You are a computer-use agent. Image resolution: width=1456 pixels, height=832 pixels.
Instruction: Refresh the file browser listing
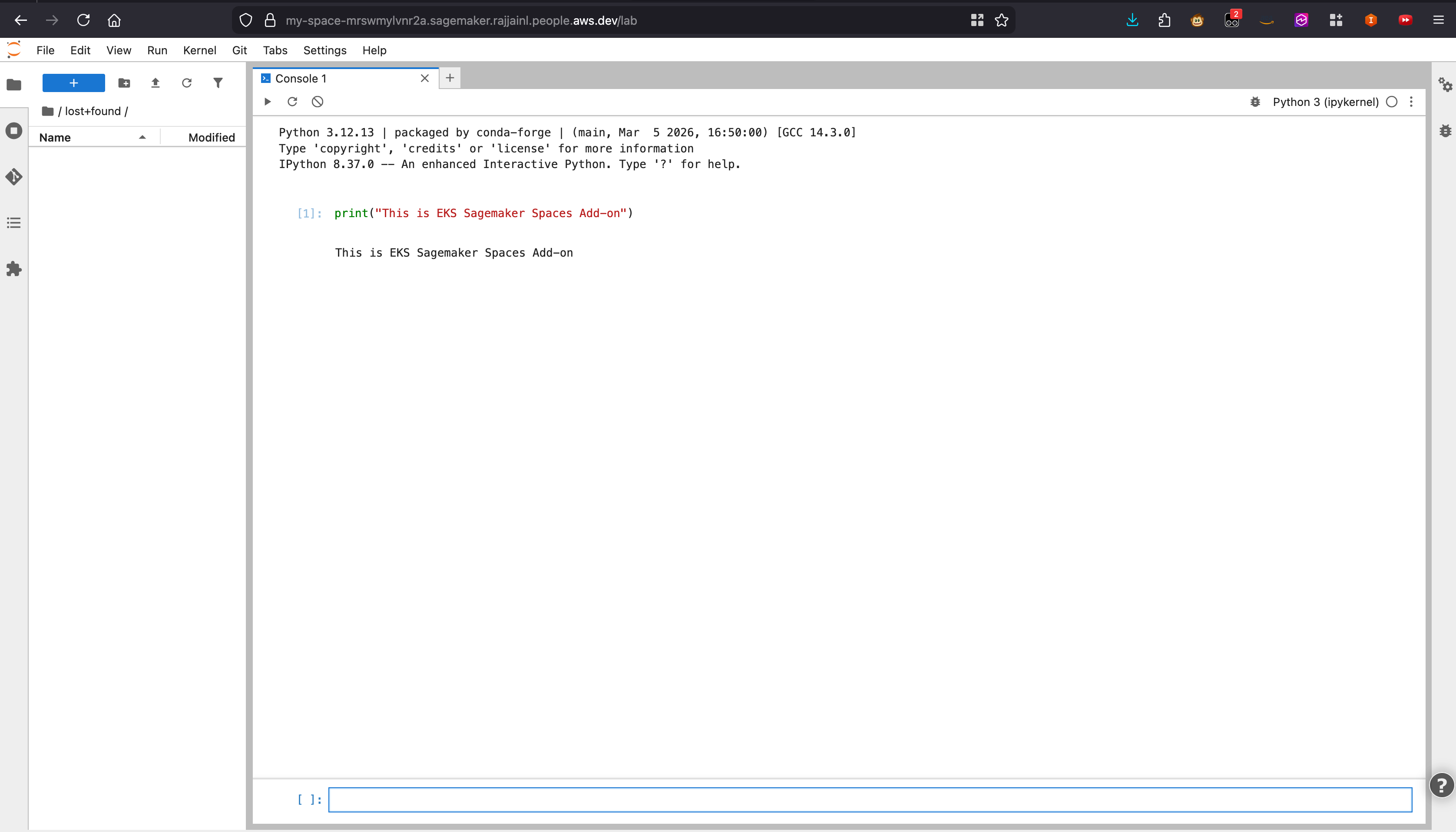(187, 83)
